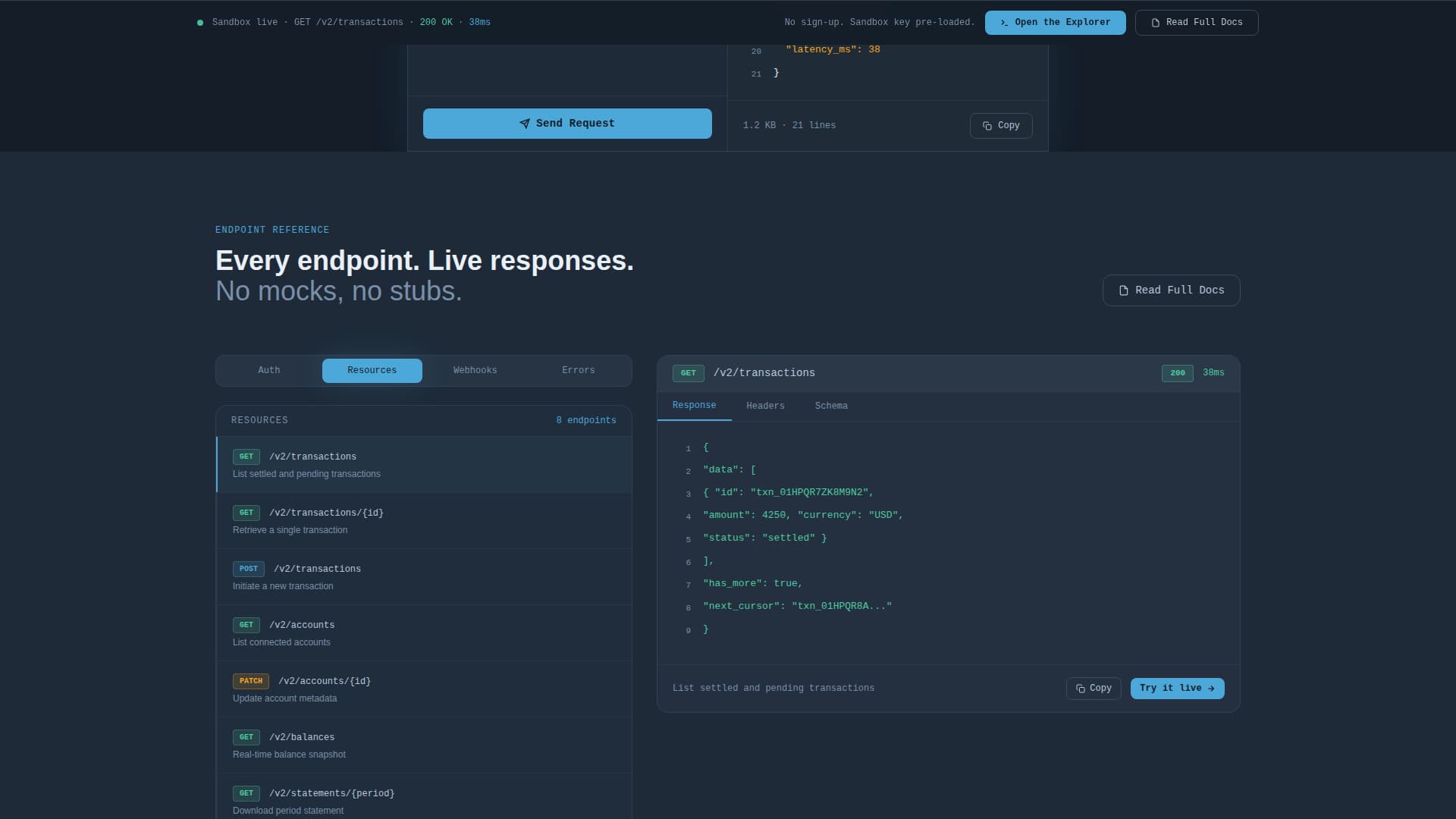Send the request with Send Request button
This screenshot has width=1456, height=819.
click(x=567, y=124)
